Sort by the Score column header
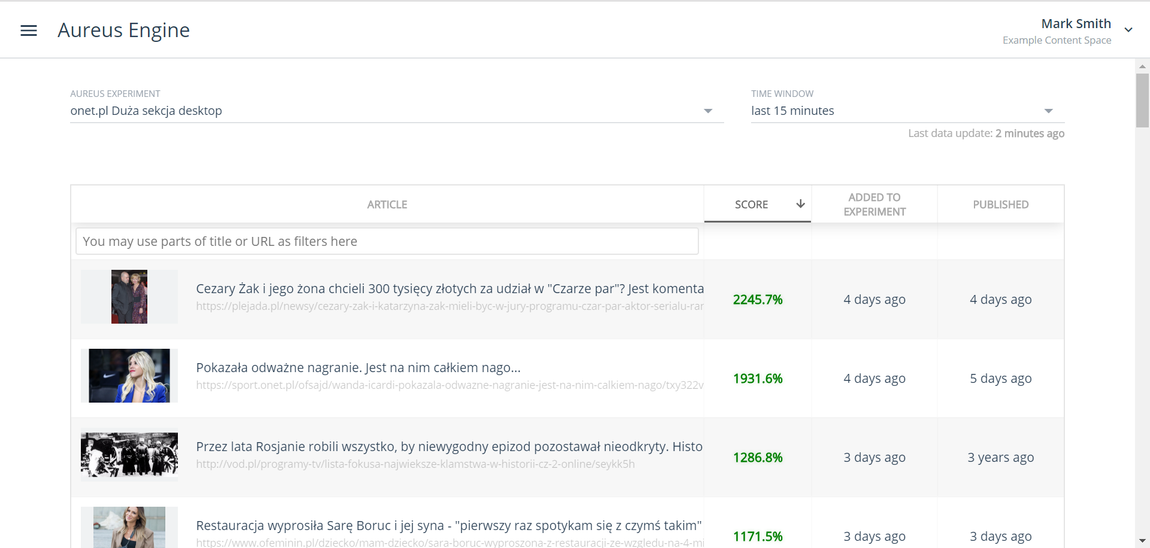Viewport: 1150px width, 548px height. point(751,205)
